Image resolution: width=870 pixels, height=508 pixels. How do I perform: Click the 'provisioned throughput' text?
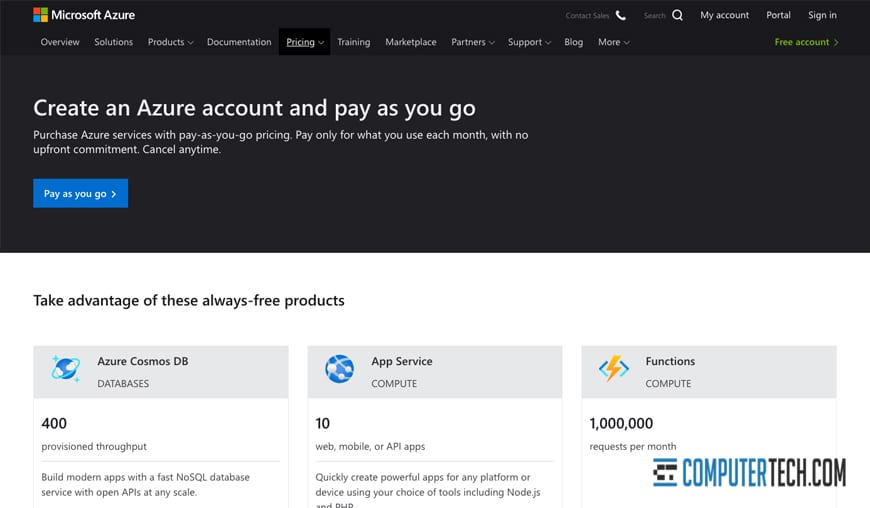[x=94, y=446]
